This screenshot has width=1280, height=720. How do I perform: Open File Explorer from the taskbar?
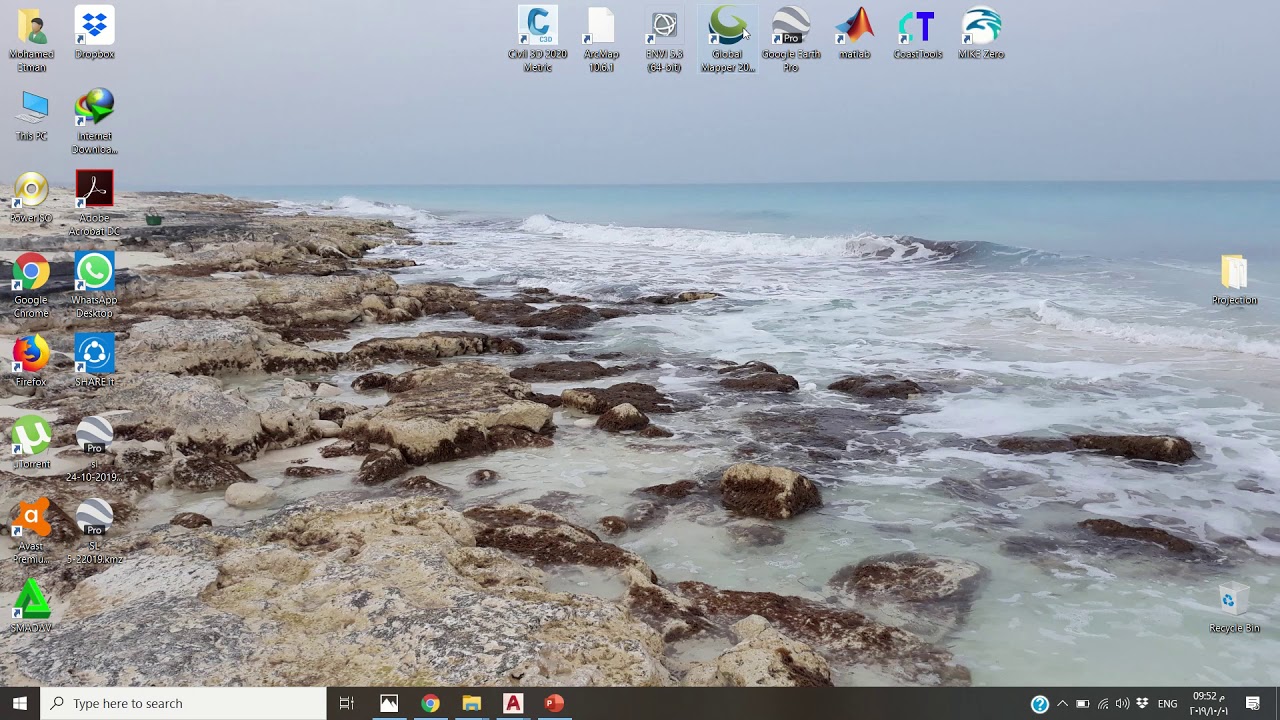pos(471,703)
